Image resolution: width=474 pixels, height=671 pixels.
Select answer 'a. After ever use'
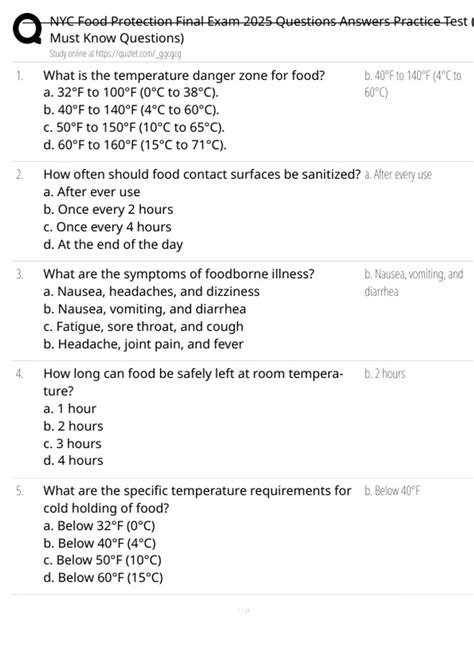tap(92, 192)
